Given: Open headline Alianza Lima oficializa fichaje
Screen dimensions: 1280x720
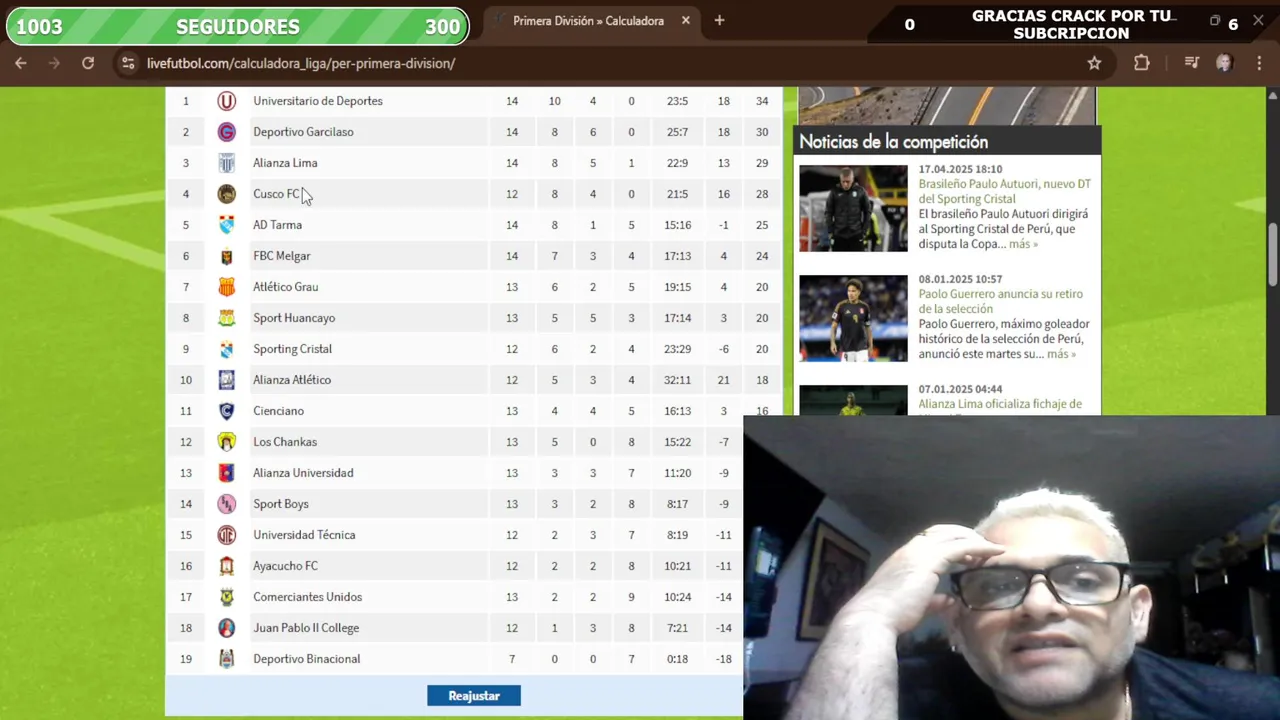Looking at the screenshot, I should point(1000,404).
